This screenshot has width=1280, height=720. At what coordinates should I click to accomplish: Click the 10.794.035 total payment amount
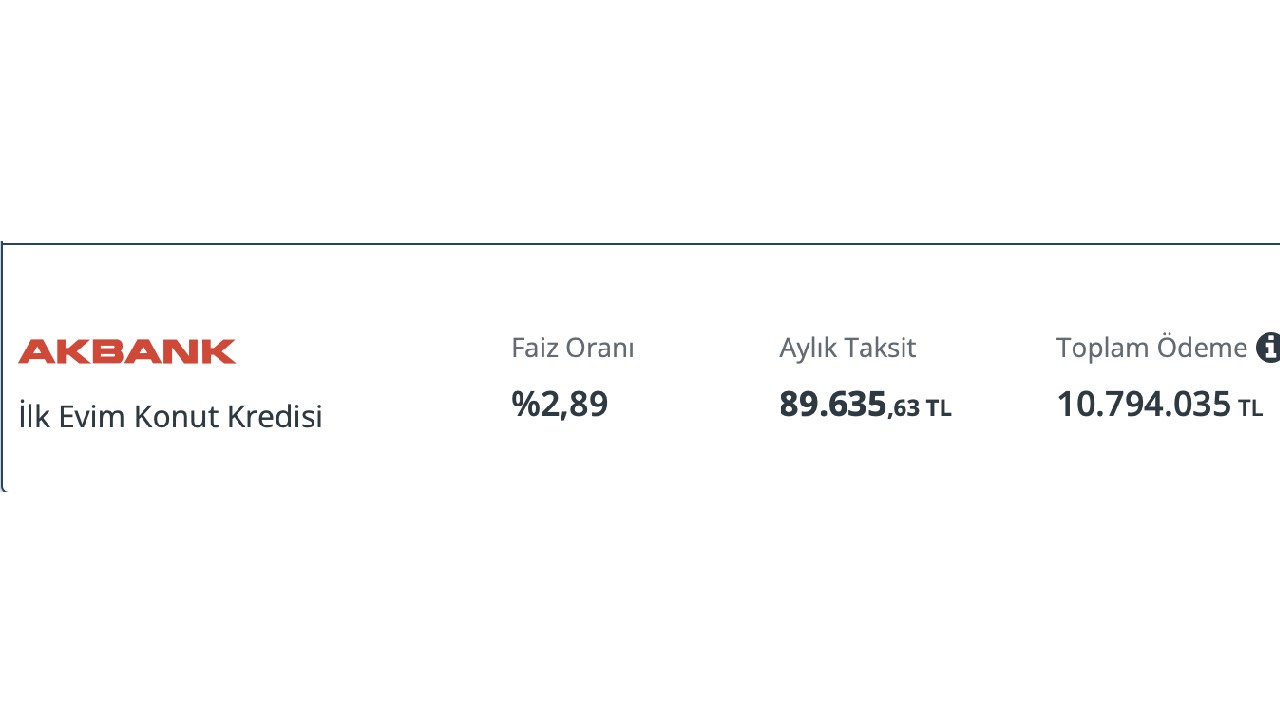[x=1143, y=404]
